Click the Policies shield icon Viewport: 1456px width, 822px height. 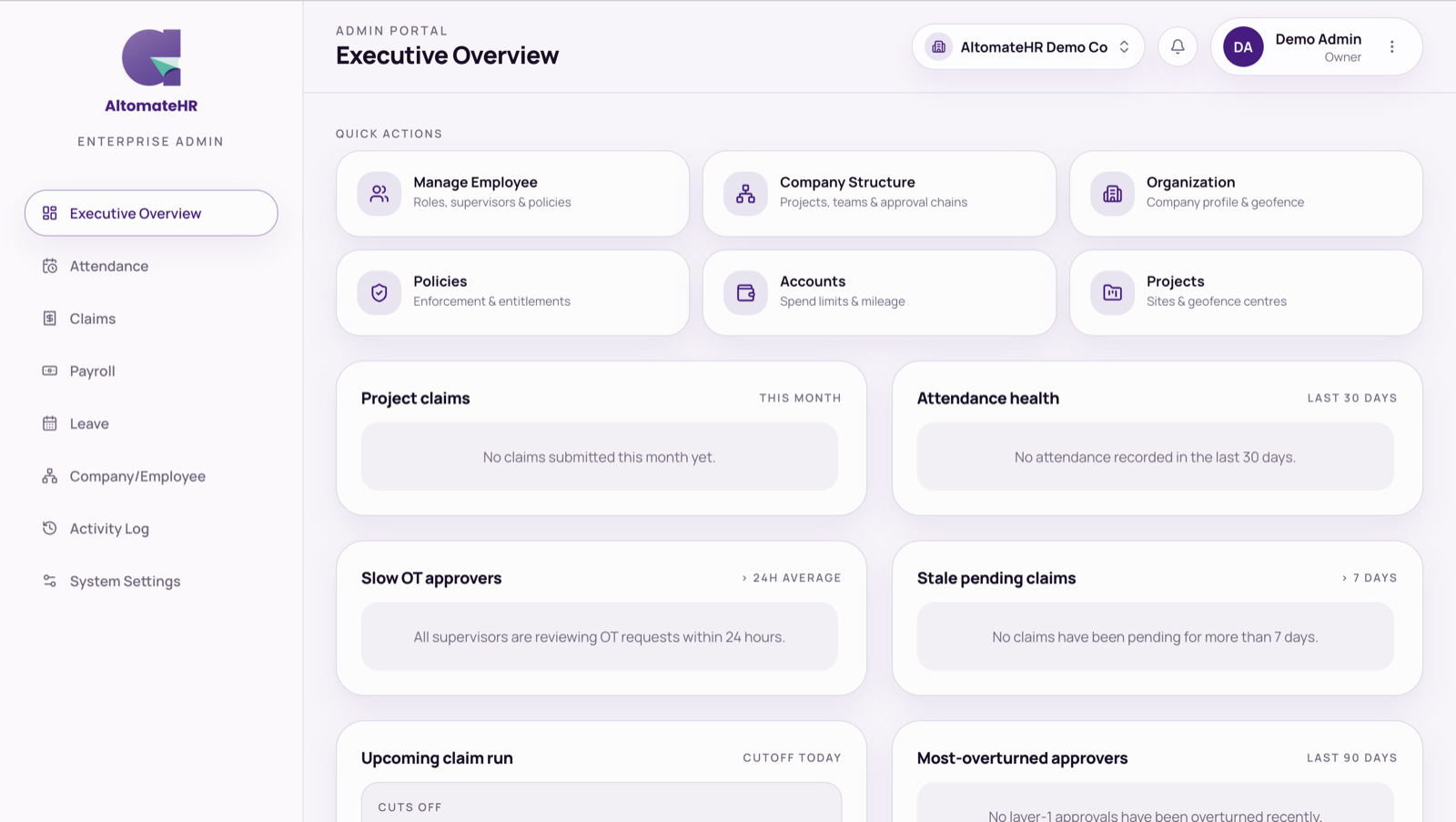[x=379, y=292]
